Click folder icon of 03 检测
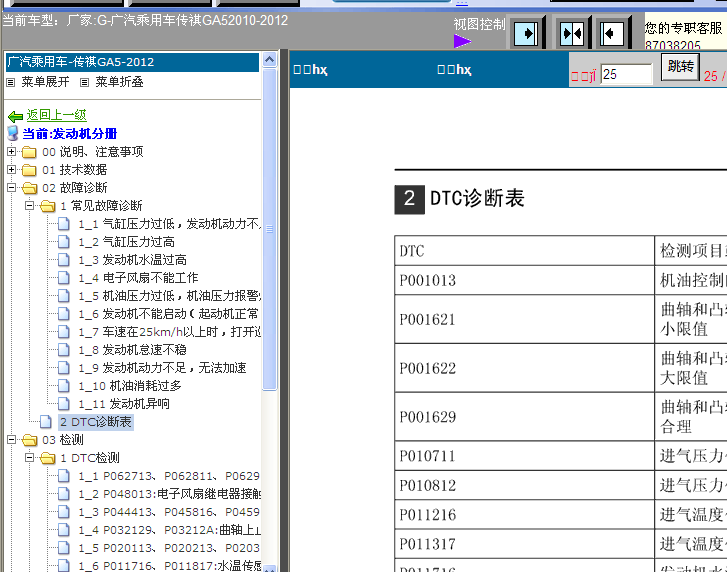The height and width of the screenshot is (572, 727). pos(30,440)
